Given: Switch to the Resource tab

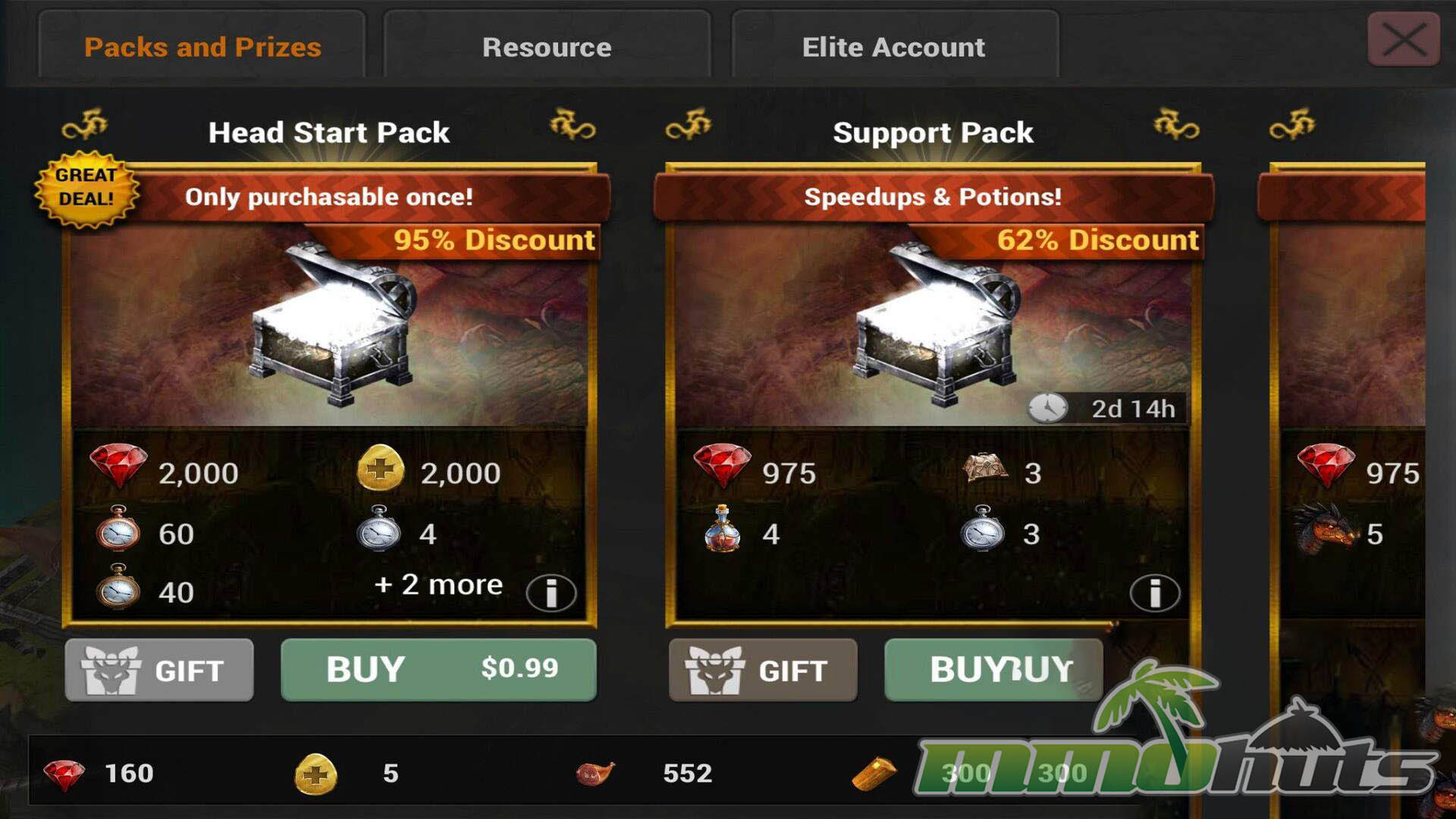Looking at the screenshot, I should point(547,45).
